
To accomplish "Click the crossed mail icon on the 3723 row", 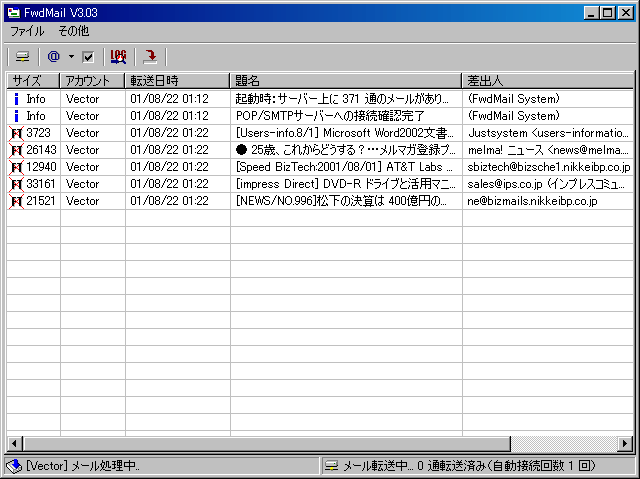I will click(x=16, y=133).
